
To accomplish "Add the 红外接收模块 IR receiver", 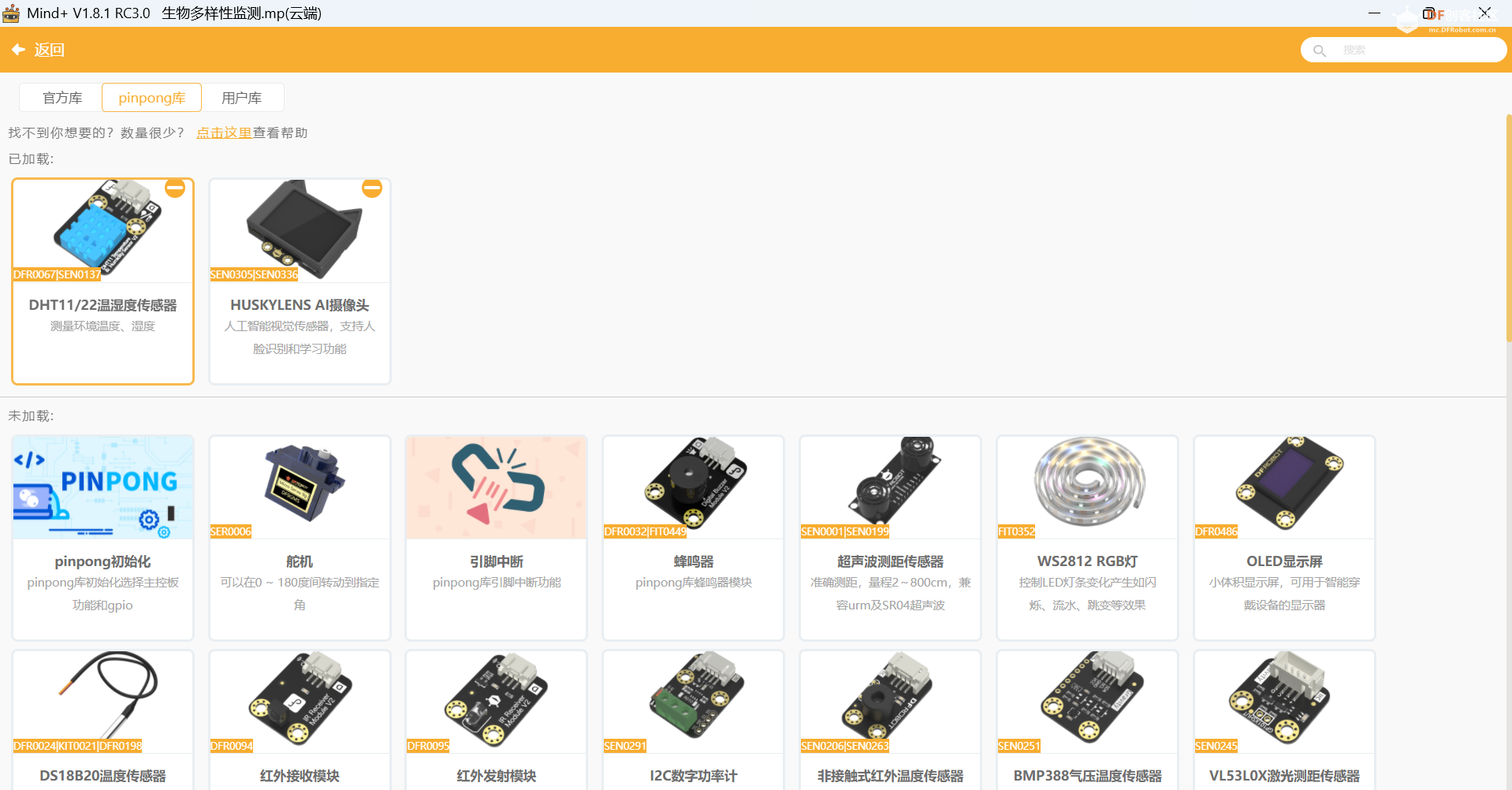I will pyautogui.click(x=300, y=720).
